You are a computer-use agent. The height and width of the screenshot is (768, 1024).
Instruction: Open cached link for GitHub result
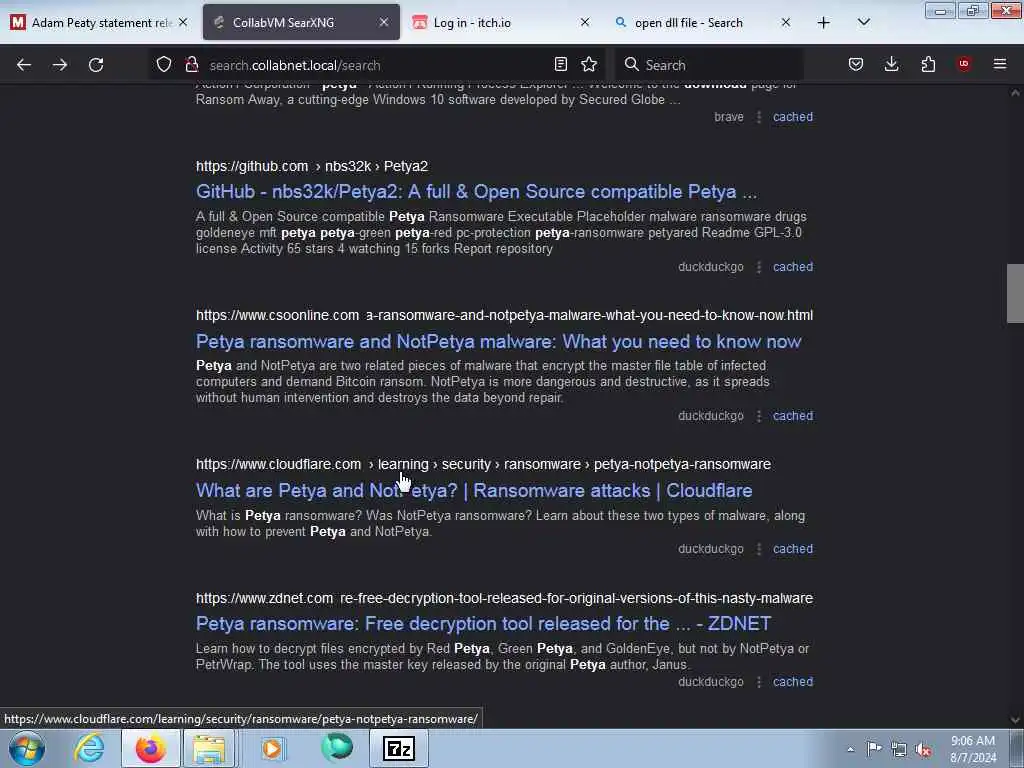[793, 266]
